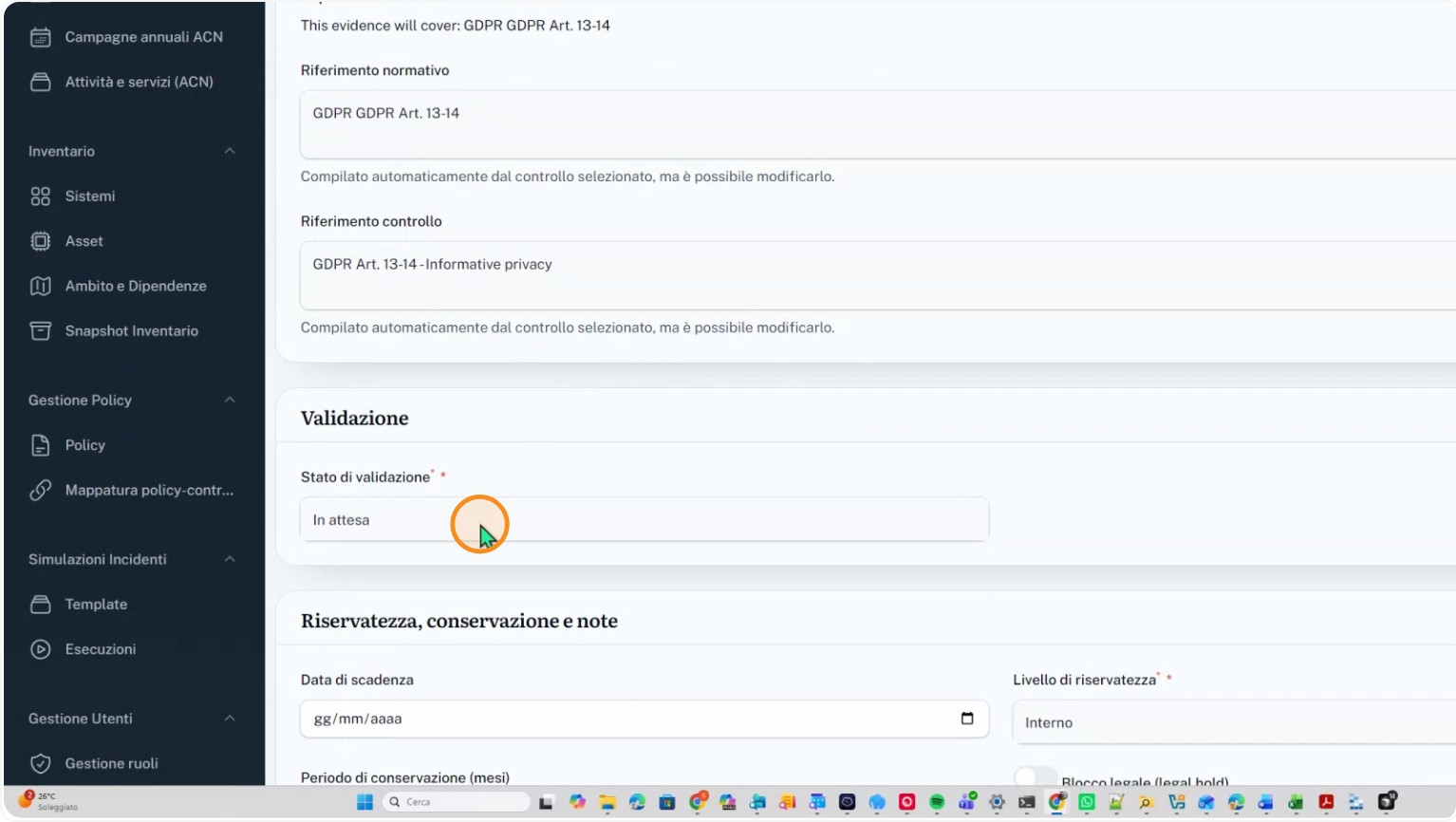This screenshot has height=822, width=1456.
Task: Go to Ambito e Dipendenze
Action: coord(136,286)
